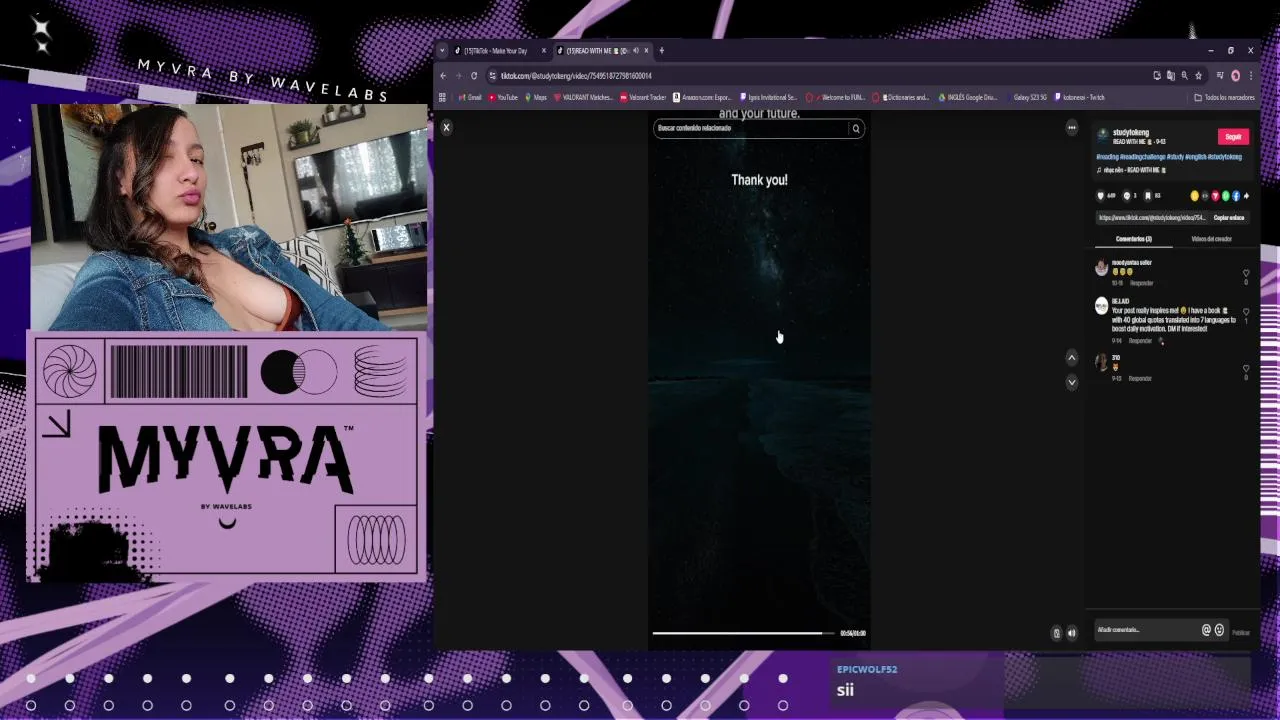Click the Publicar button

1241,632
